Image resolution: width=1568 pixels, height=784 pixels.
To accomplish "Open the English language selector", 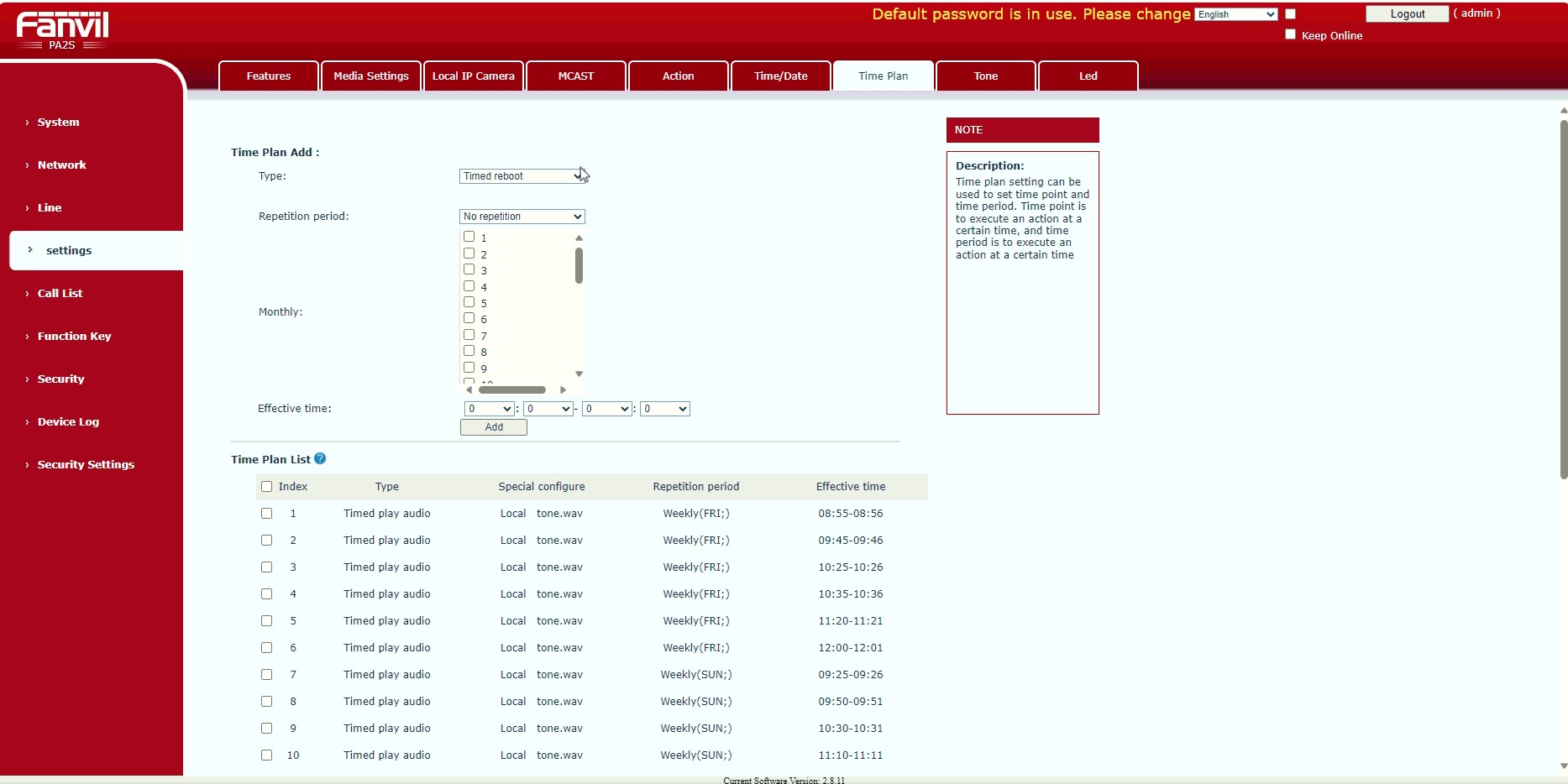I will [x=1236, y=14].
